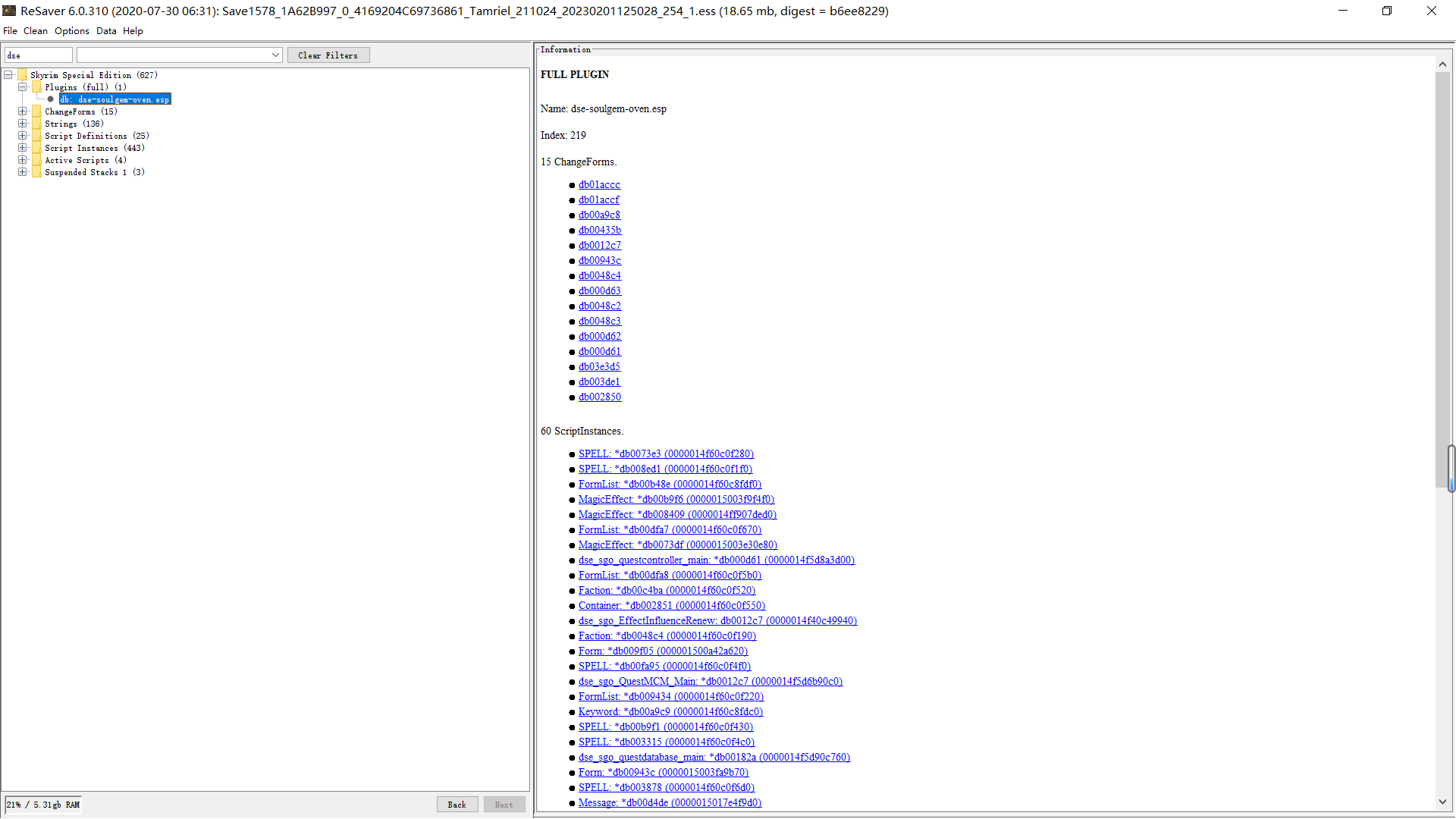Open the Faction: *db00c4ba link
The height and width of the screenshot is (819, 1456).
667,591
